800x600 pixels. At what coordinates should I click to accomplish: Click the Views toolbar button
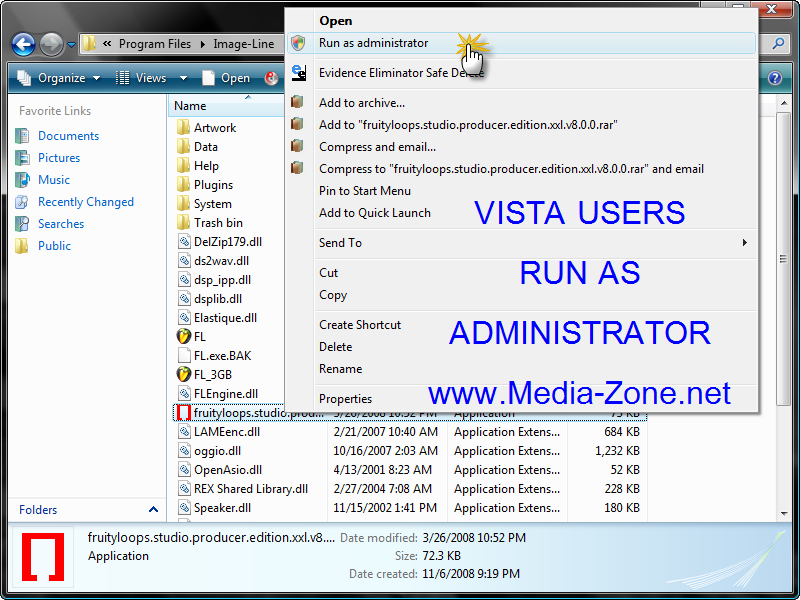[x=141, y=78]
